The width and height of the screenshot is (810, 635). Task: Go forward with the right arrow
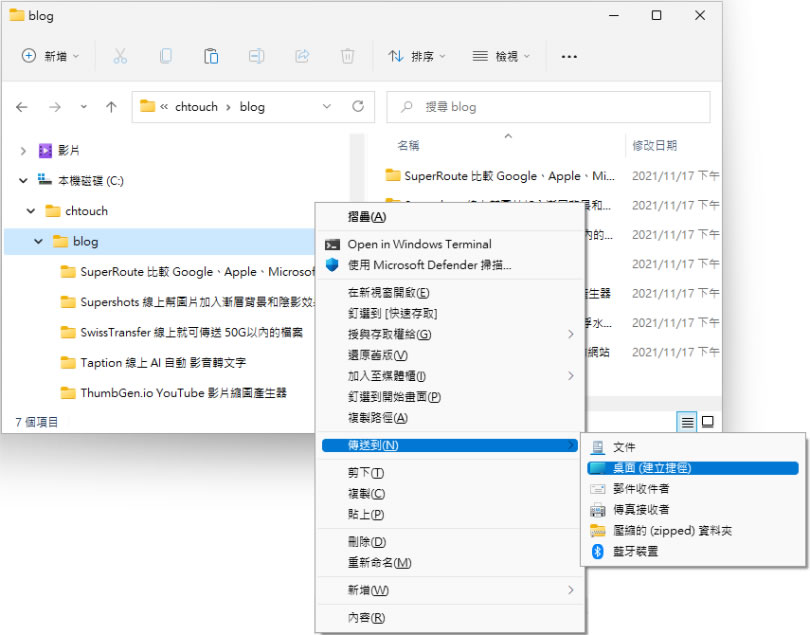[x=55, y=107]
